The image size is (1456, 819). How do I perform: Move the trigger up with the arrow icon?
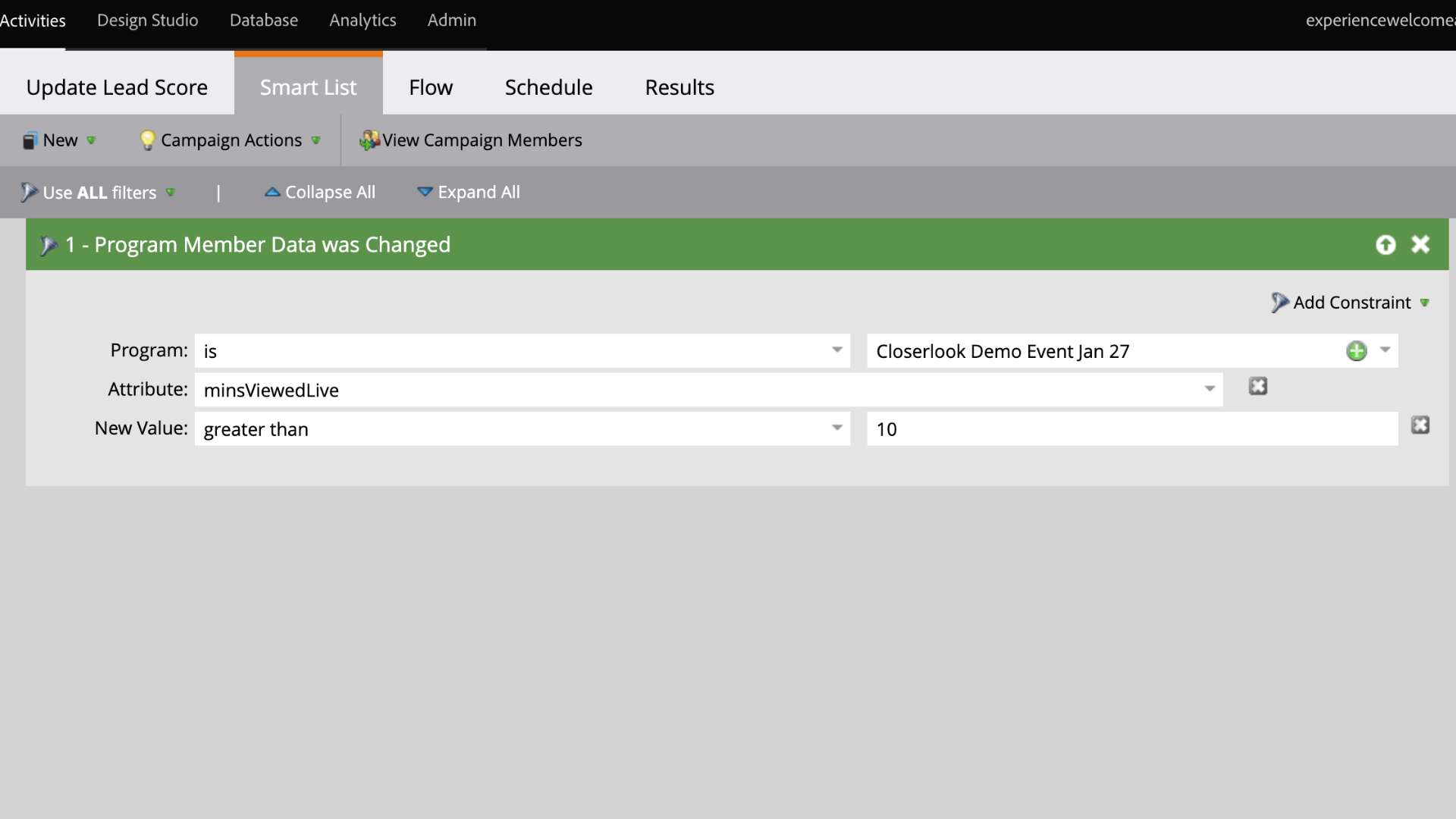(1385, 245)
